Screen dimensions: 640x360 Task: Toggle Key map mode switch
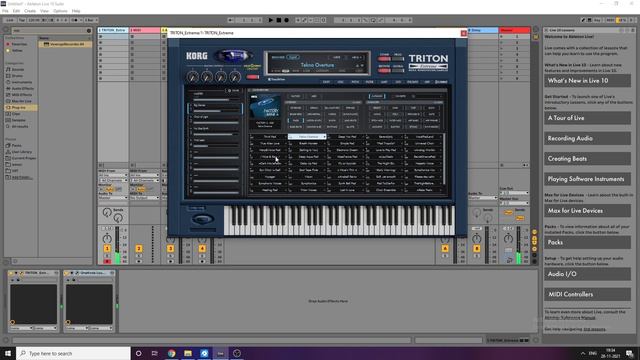tap(597, 20)
